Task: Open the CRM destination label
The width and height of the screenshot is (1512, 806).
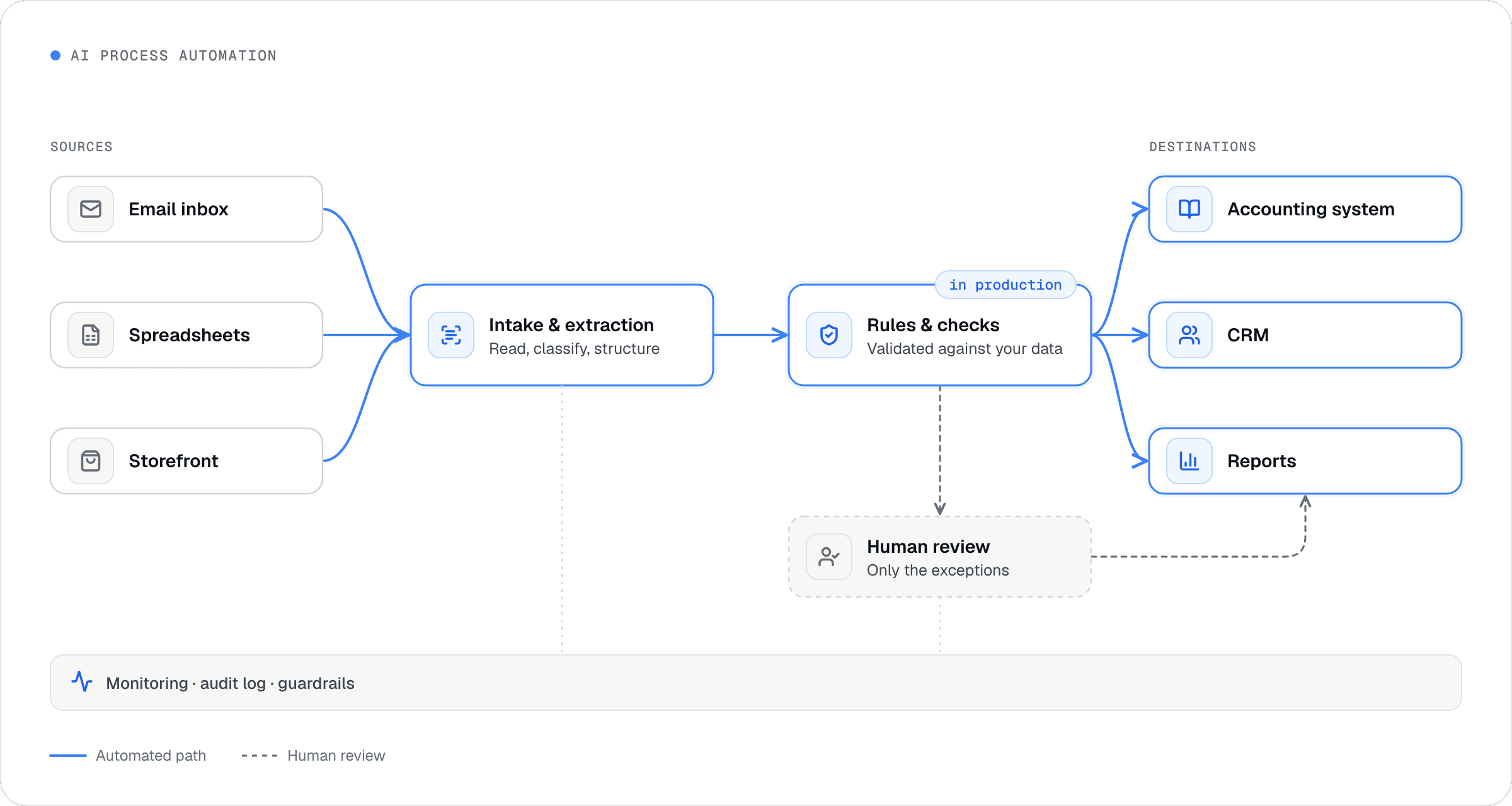Action: coord(1248,335)
